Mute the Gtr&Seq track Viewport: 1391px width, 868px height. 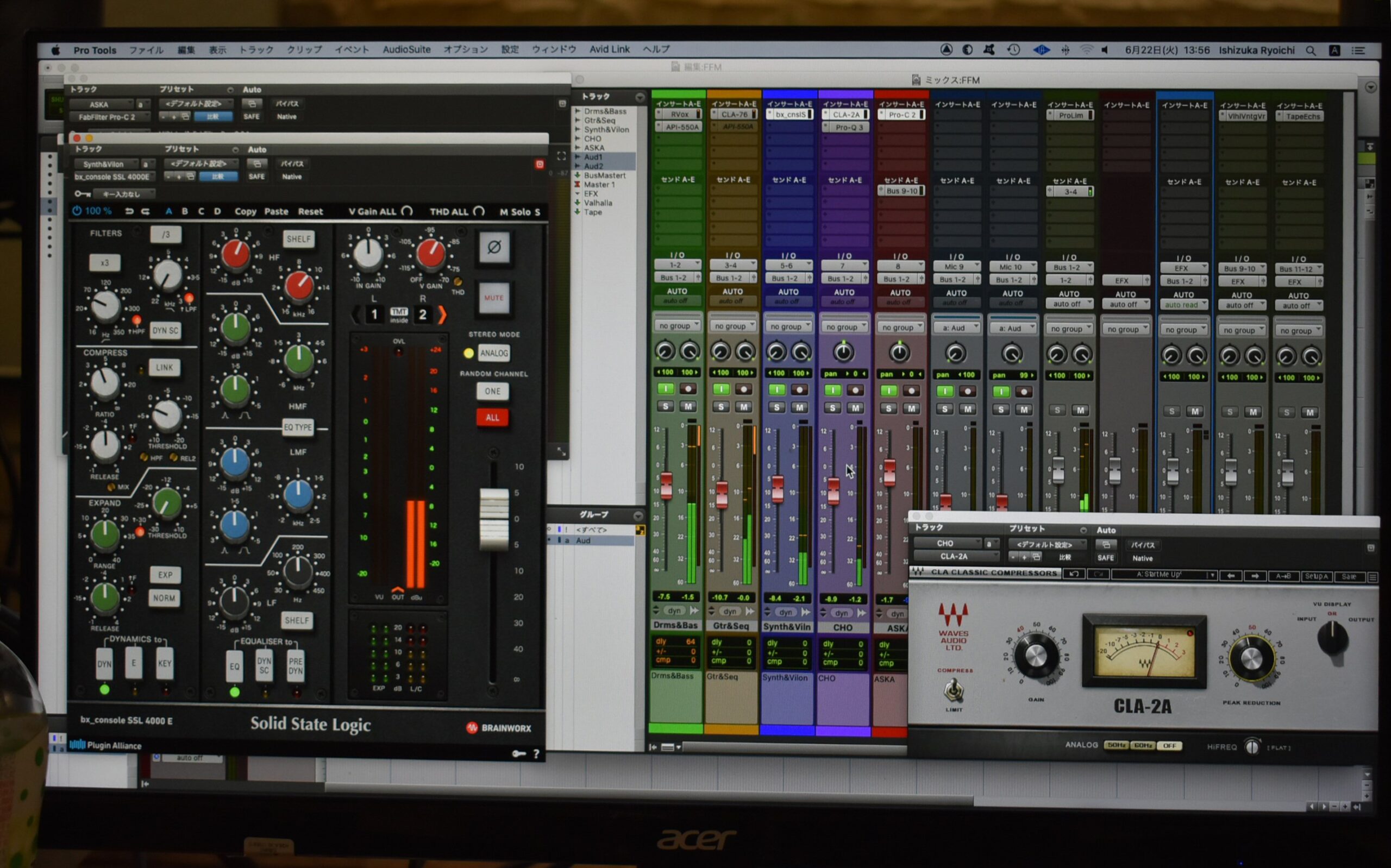point(744,406)
